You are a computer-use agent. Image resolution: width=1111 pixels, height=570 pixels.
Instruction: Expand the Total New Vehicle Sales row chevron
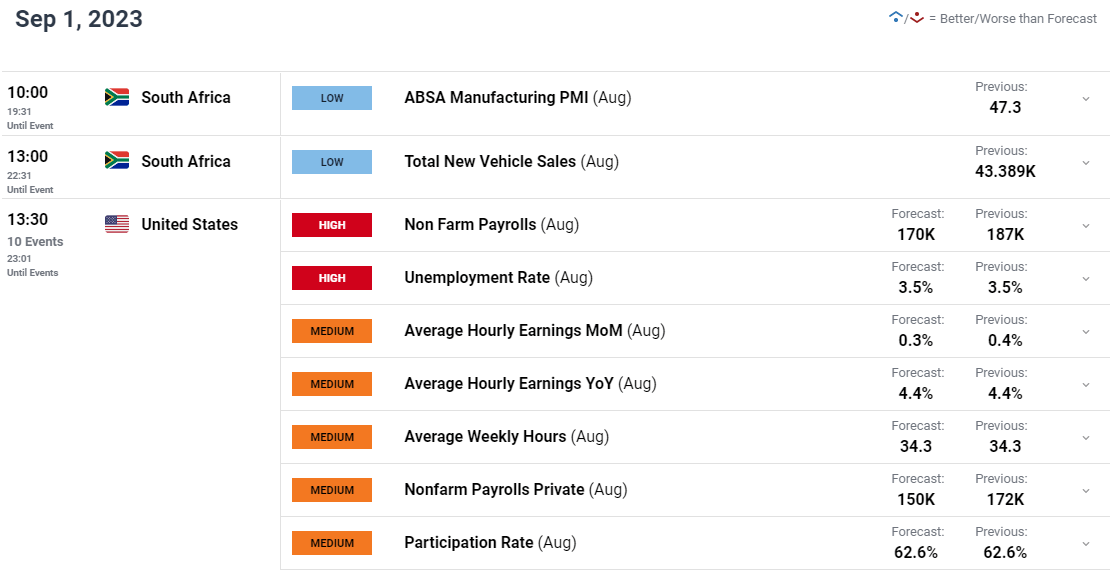1085,162
